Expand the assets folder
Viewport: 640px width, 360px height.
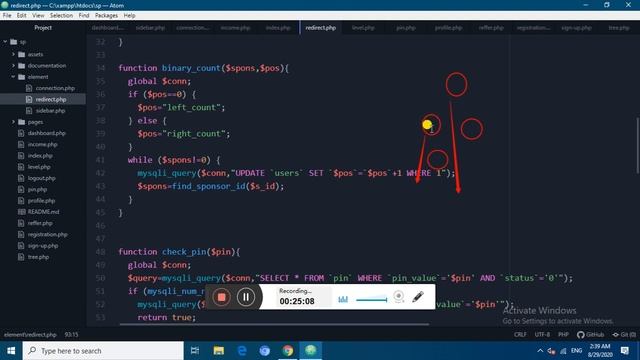(13, 54)
